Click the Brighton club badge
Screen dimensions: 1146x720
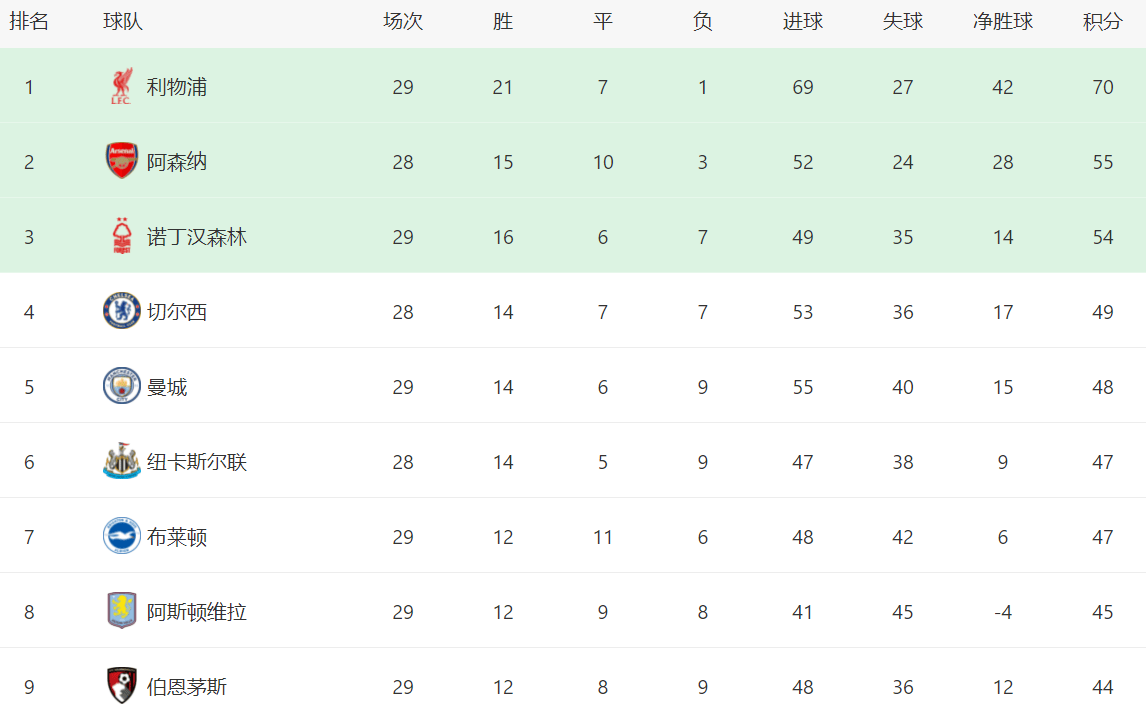(x=121, y=537)
